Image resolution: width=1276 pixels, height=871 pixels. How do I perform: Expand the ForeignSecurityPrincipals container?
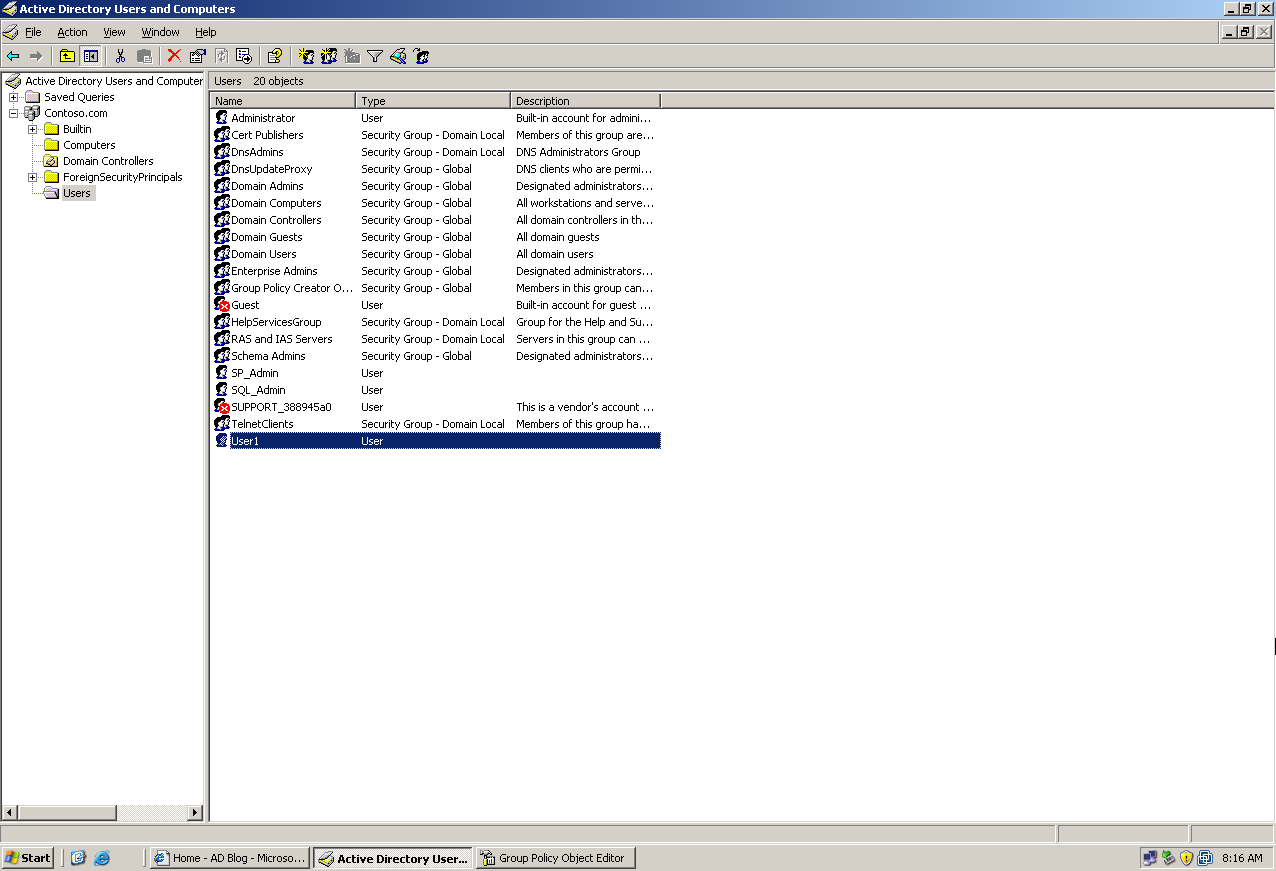[x=32, y=177]
